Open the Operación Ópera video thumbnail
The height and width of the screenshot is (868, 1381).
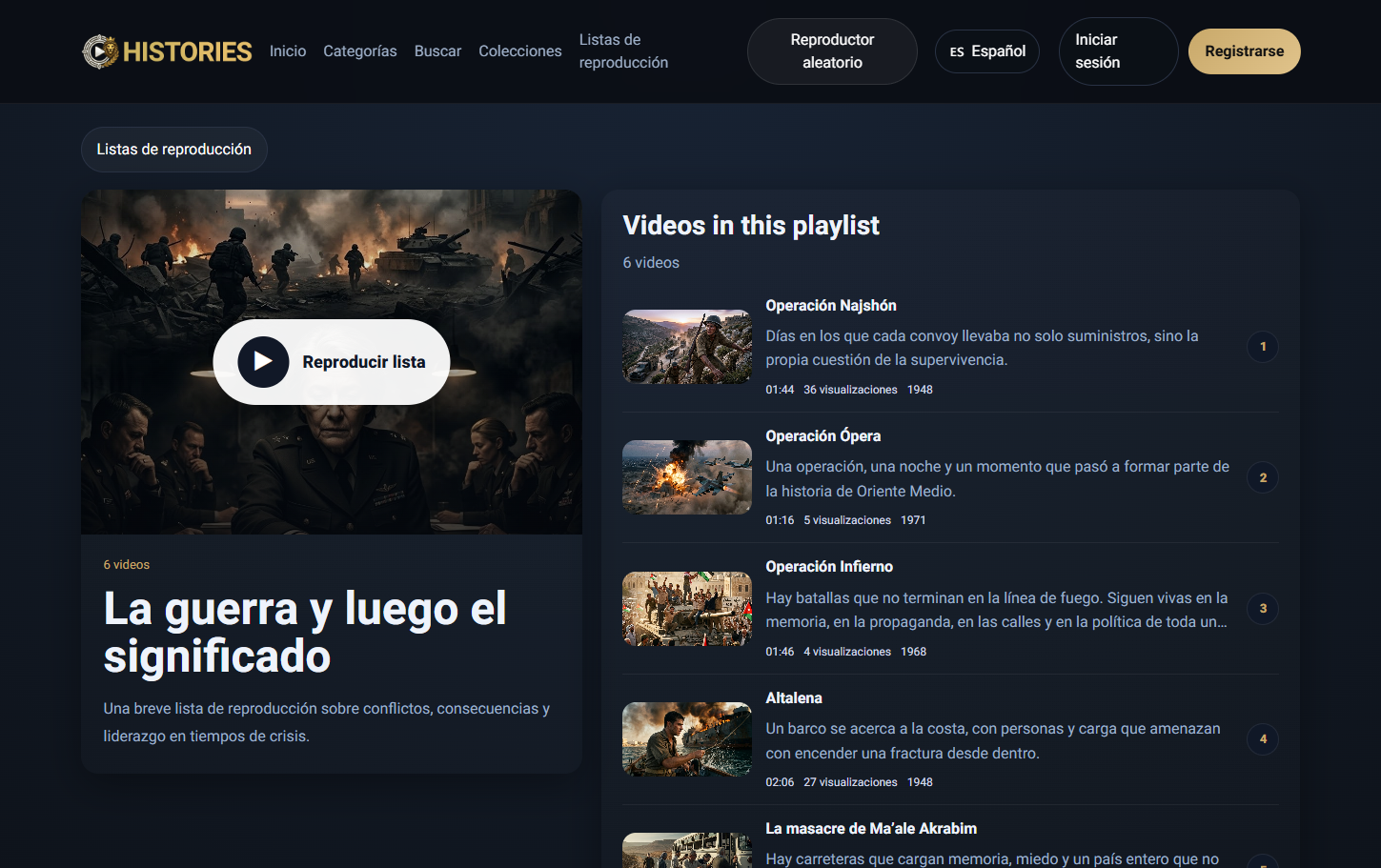(x=687, y=477)
